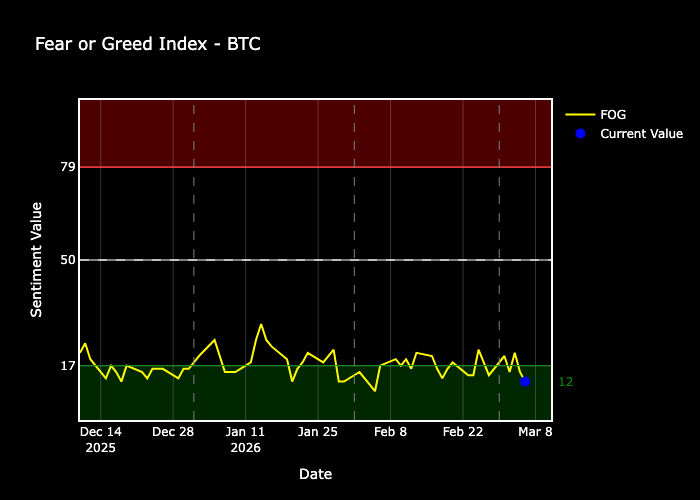Click the 'Mar 8' x-axis tick label
This screenshot has width=700, height=500.
(x=535, y=432)
